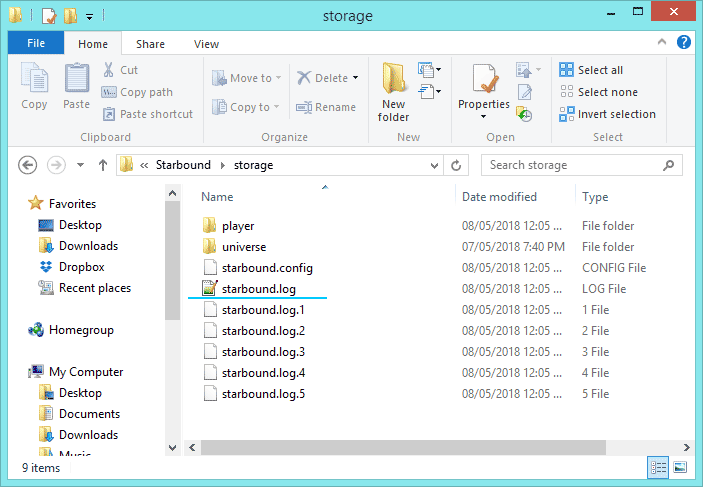Go up one folder level
The width and height of the screenshot is (703, 487).
coord(103,165)
